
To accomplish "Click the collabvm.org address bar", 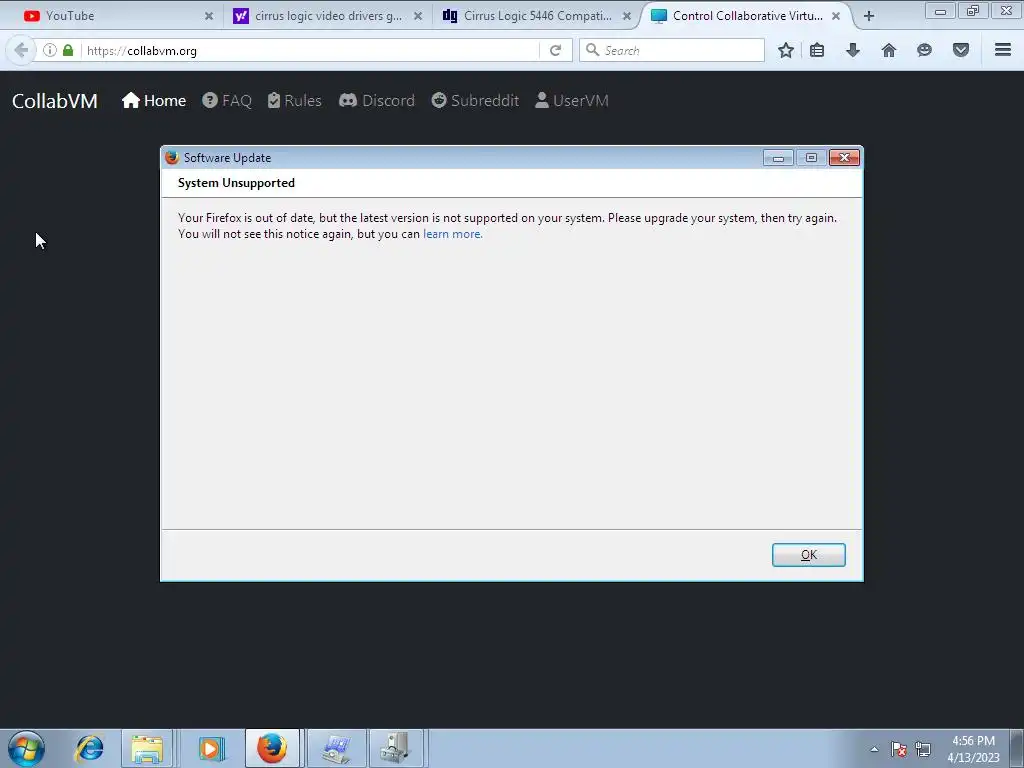I will pyautogui.click(x=310, y=50).
